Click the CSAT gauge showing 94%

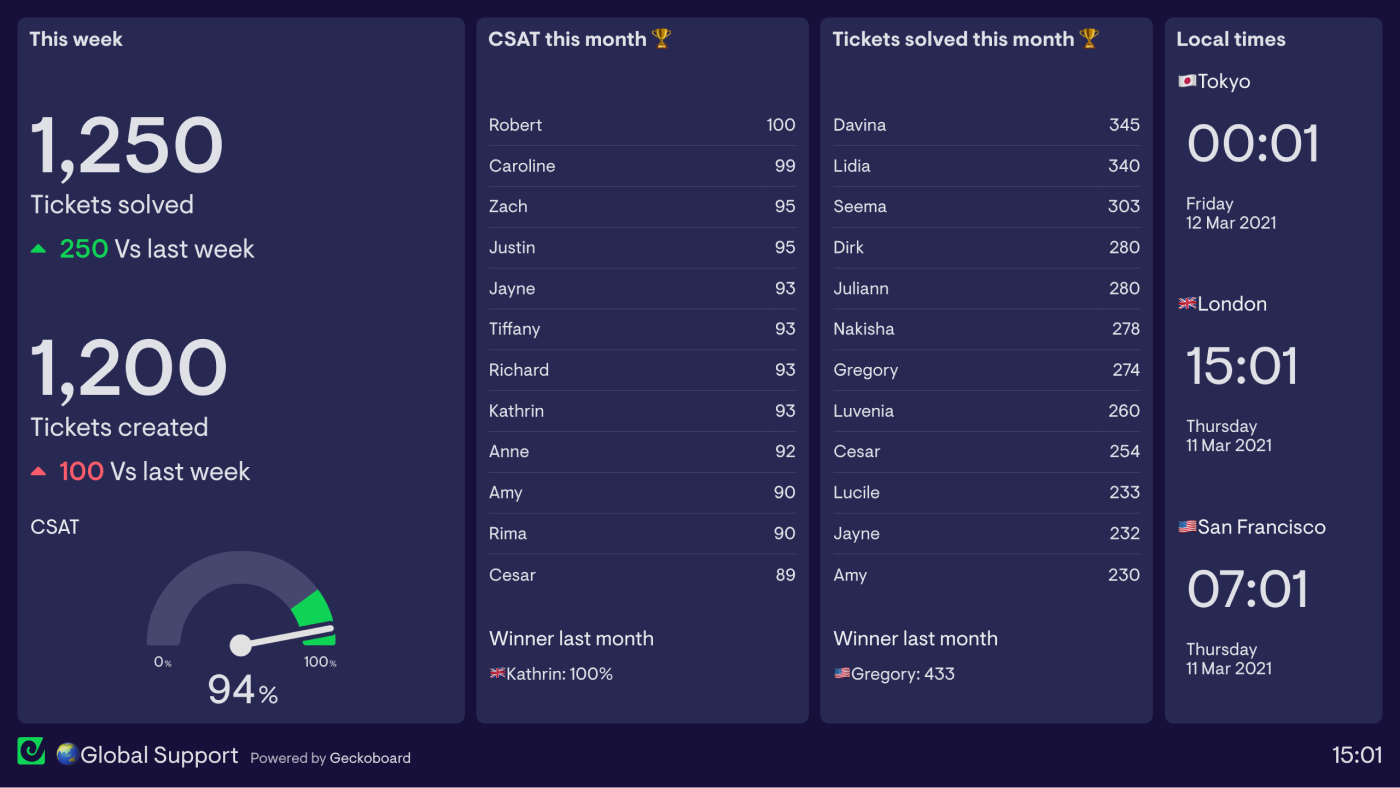pos(240,620)
